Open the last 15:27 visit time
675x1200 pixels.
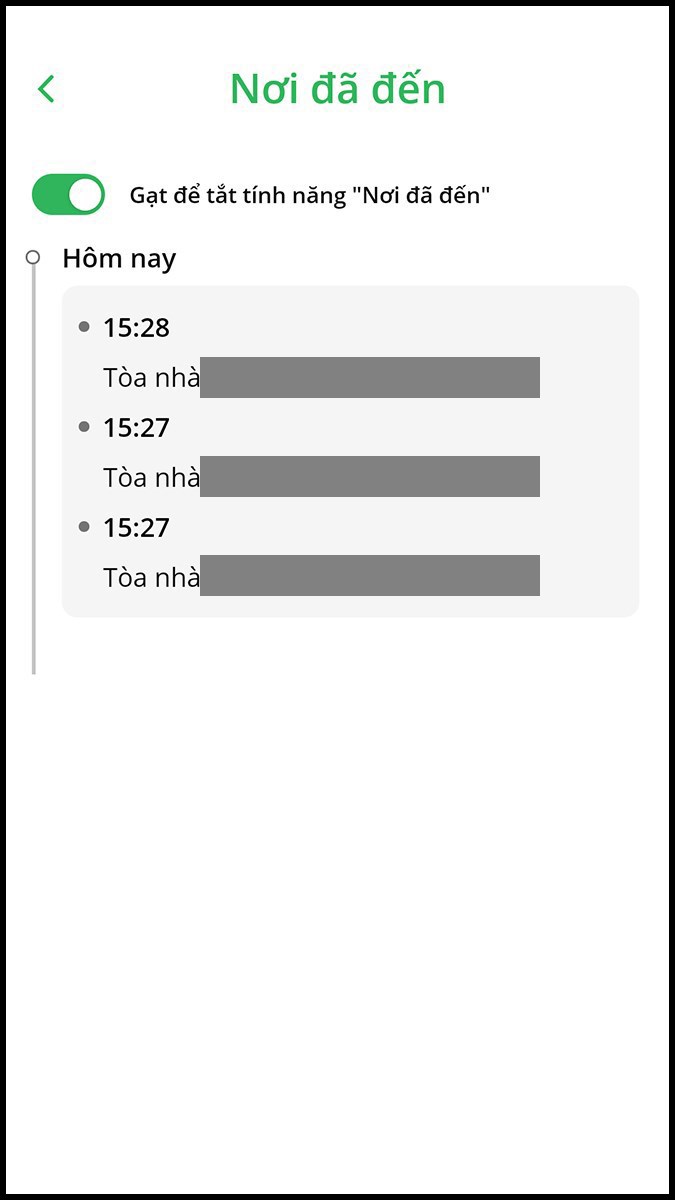[x=136, y=527]
